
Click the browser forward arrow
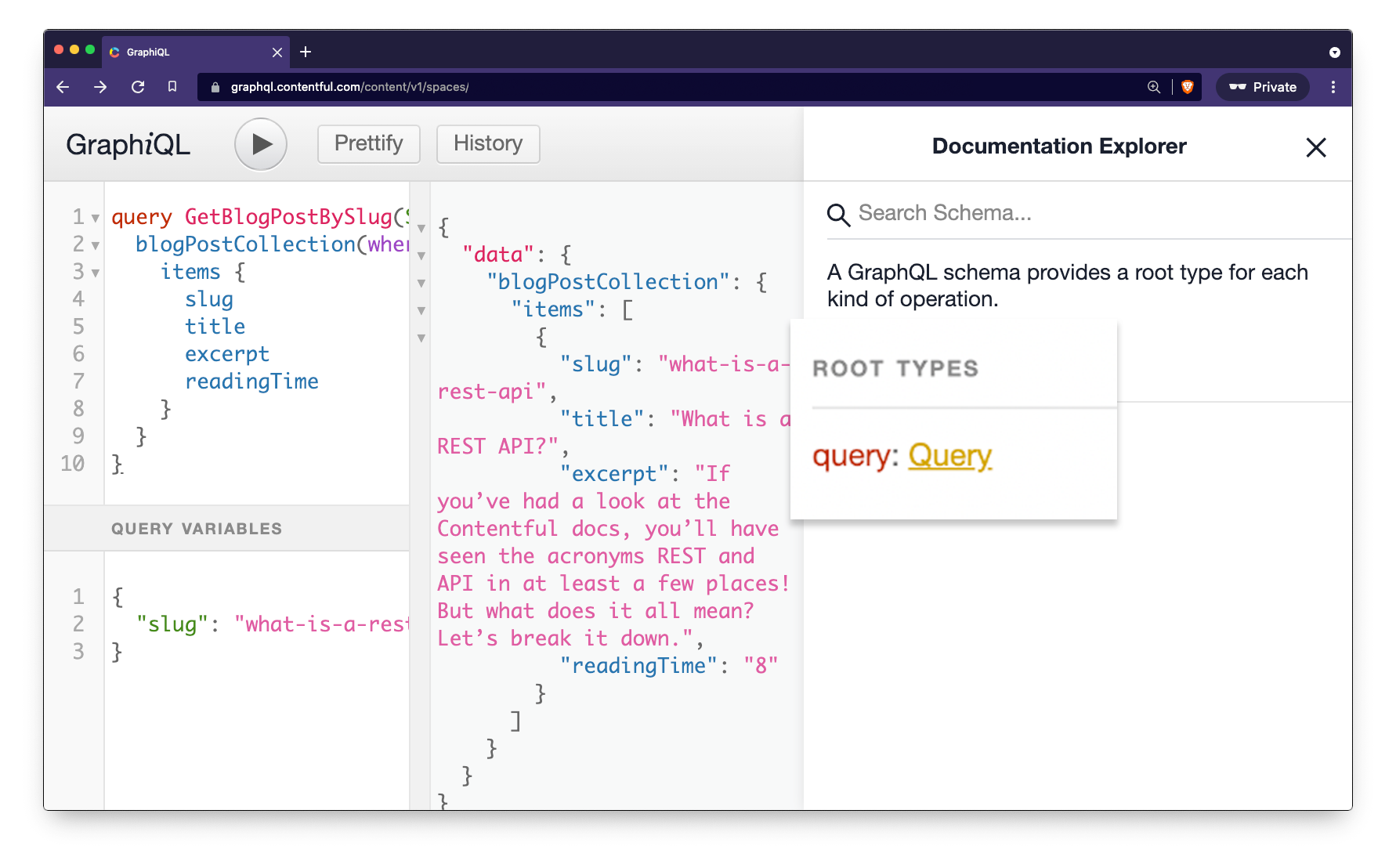point(100,87)
